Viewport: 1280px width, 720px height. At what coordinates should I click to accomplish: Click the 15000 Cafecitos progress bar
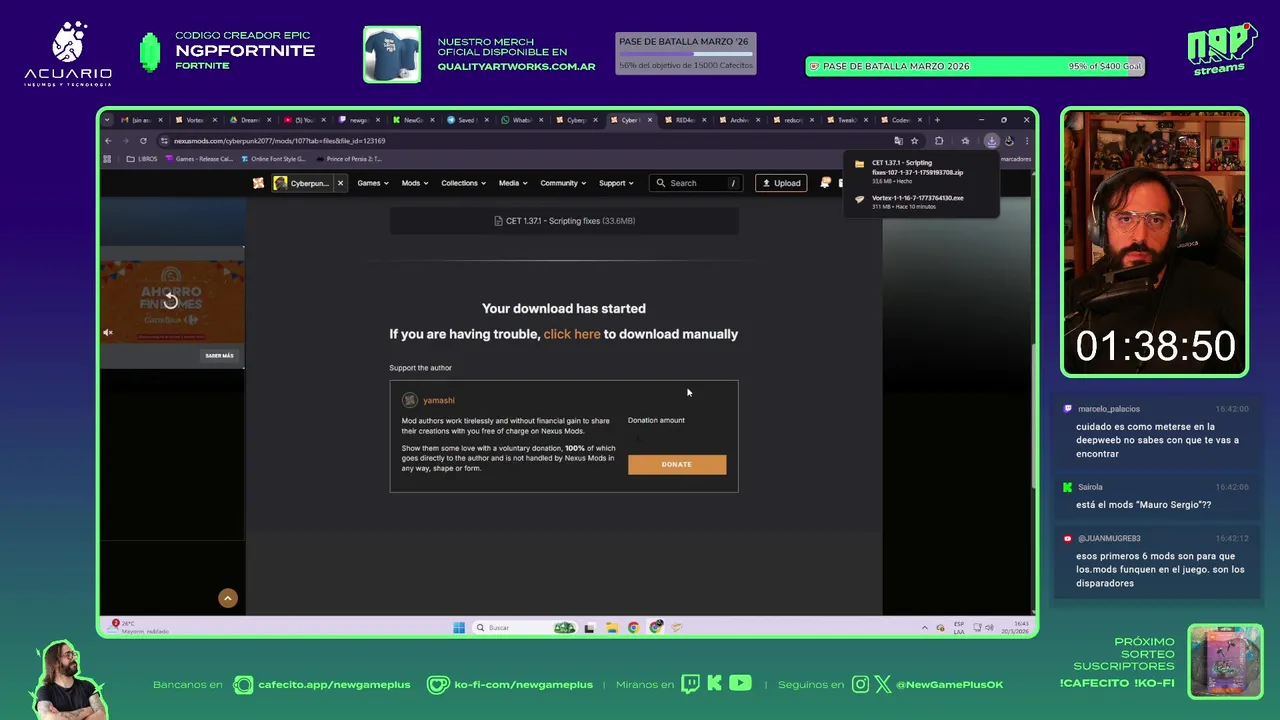(x=685, y=54)
